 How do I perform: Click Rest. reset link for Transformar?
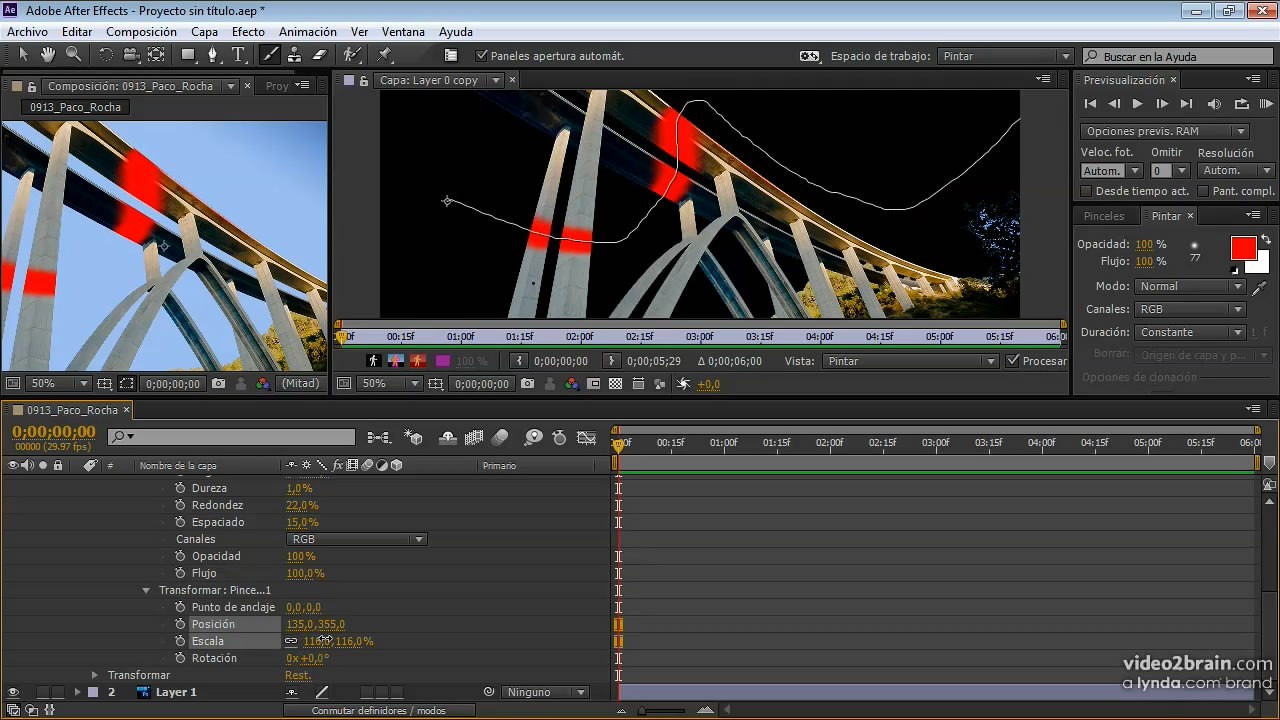297,675
